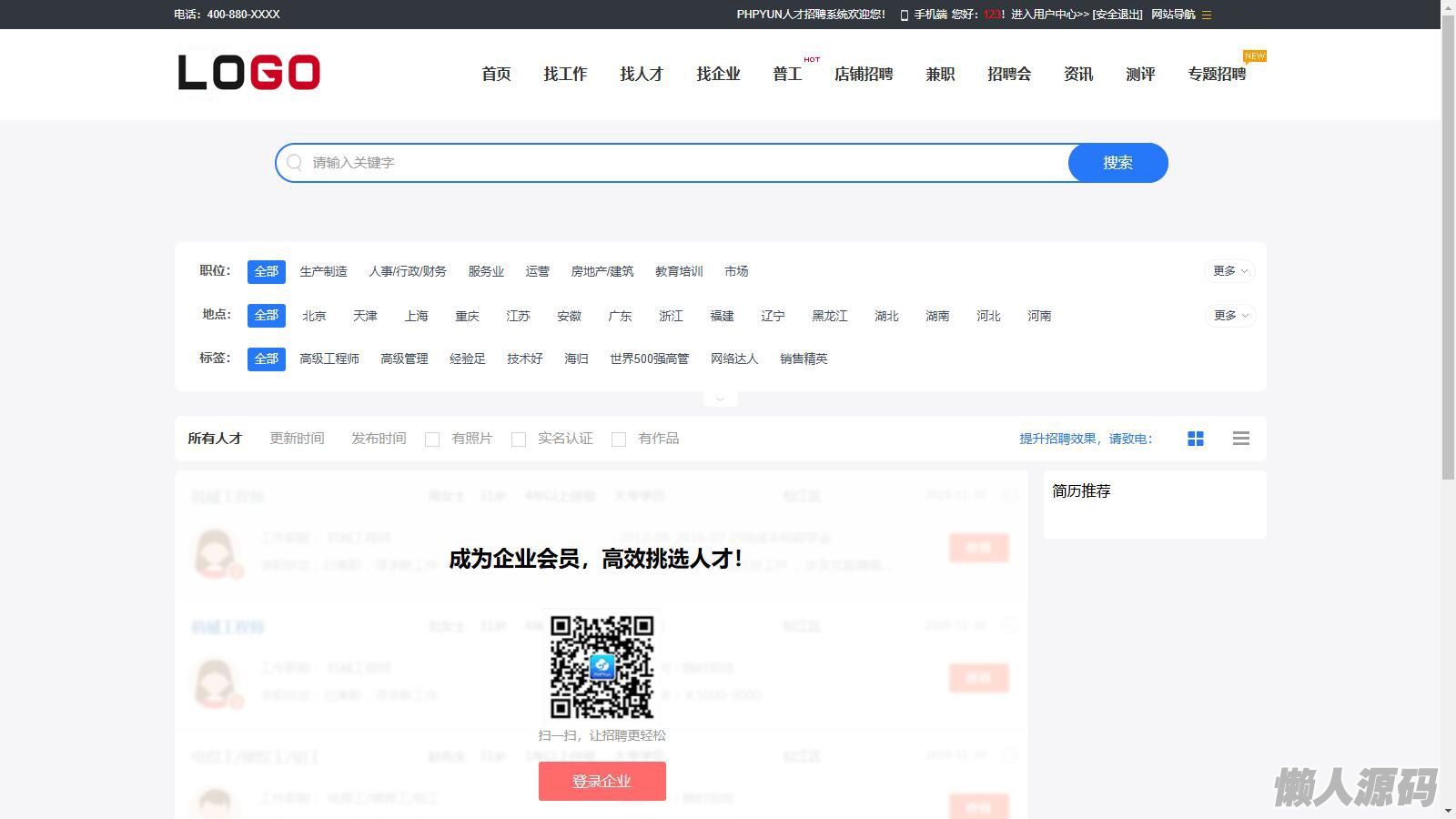Sort by 更新时间 tab
Viewport: 1456px width, 819px height.
pyautogui.click(x=297, y=439)
